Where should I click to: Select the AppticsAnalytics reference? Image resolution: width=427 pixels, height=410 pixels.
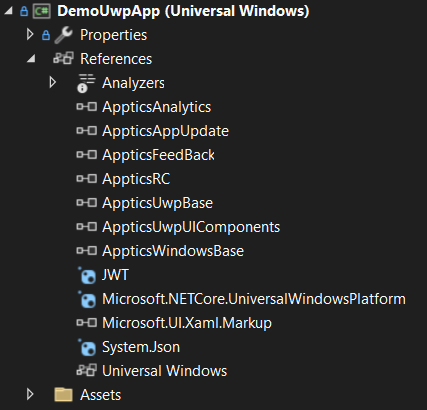(157, 107)
